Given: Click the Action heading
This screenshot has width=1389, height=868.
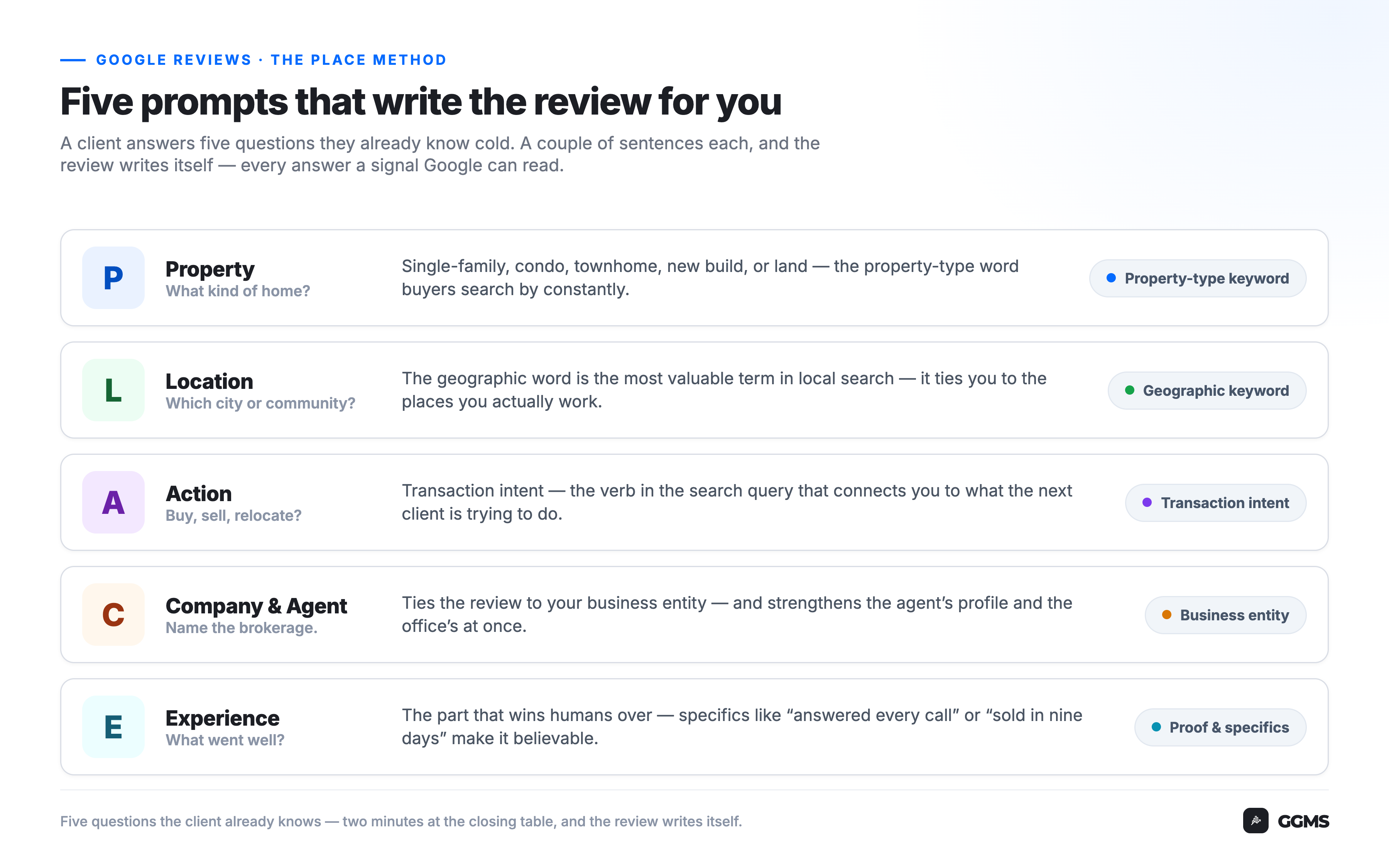Looking at the screenshot, I should tap(199, 494).
